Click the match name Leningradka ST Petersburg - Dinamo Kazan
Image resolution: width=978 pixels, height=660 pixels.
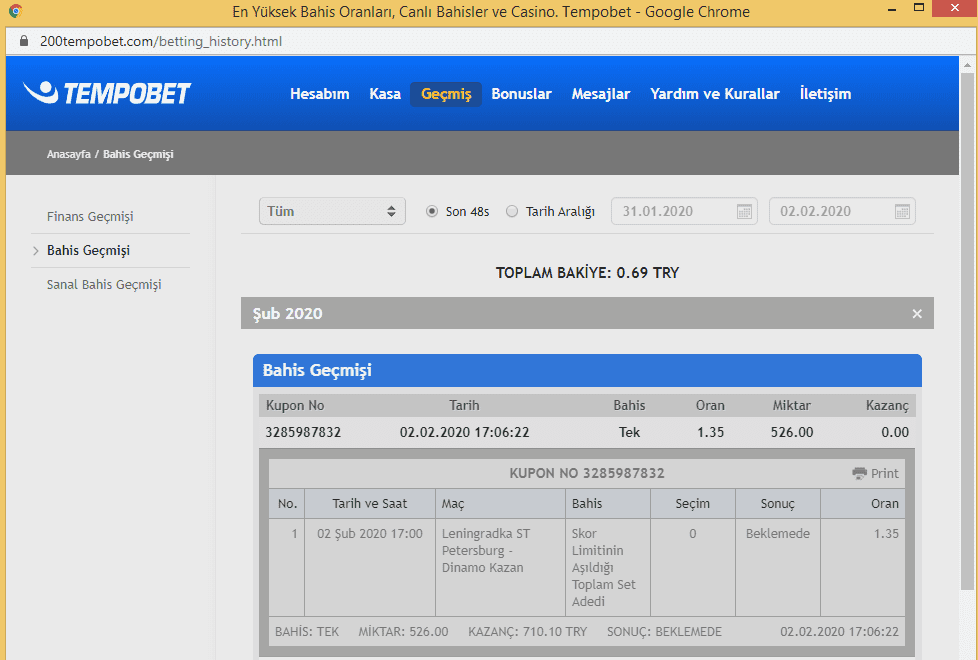pos(486,551)
